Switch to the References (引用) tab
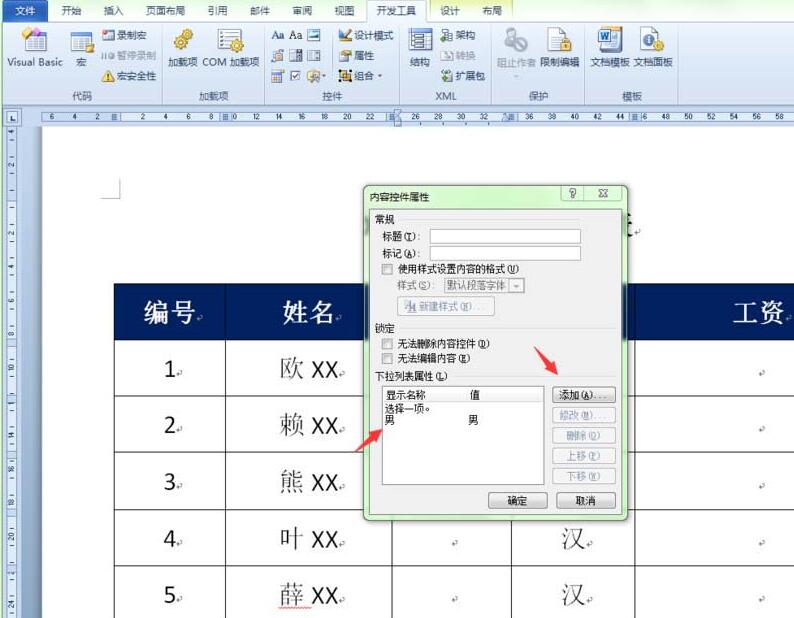This screenshot has width=794, height=618. (x=217, y=10)
